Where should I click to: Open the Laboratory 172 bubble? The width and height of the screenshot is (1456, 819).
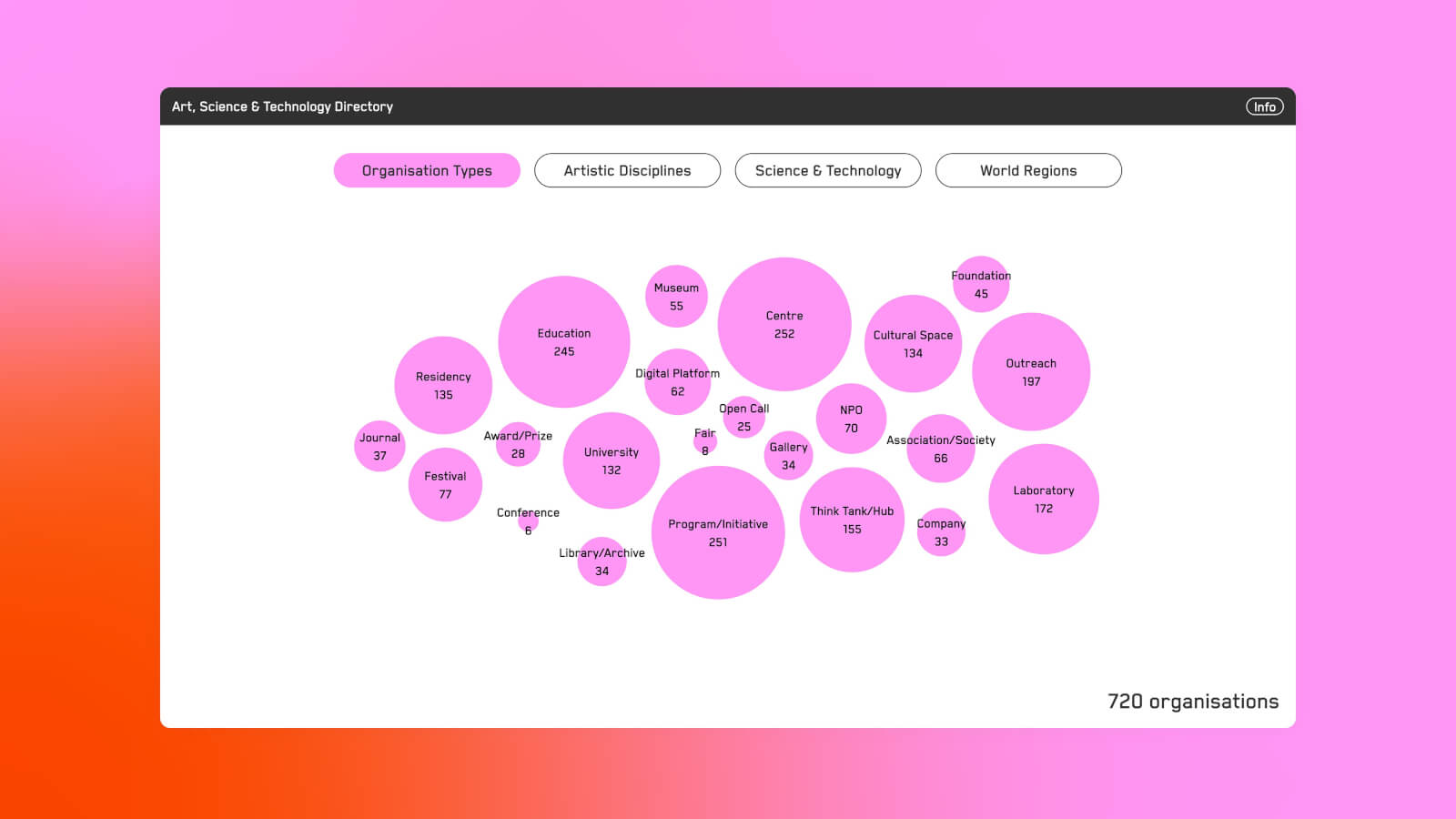pyautogui.click(x=1044, y=499)
